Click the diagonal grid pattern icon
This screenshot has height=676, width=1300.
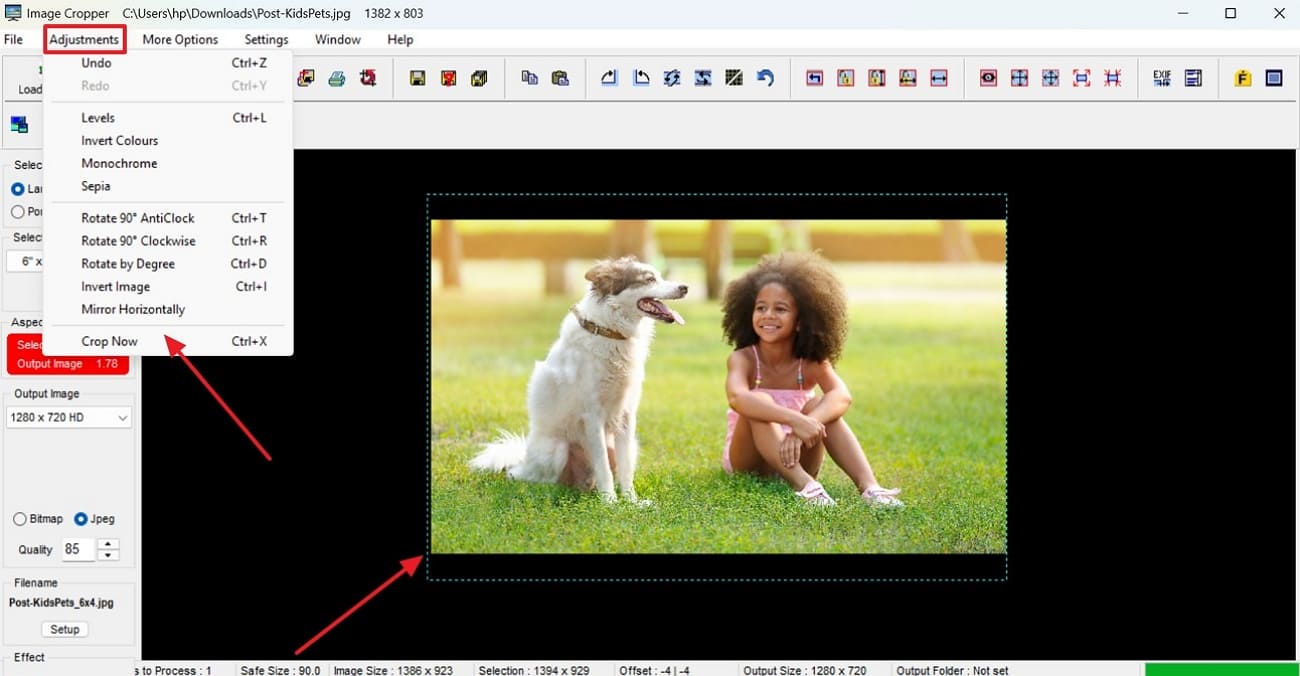(x=734, y=78)
